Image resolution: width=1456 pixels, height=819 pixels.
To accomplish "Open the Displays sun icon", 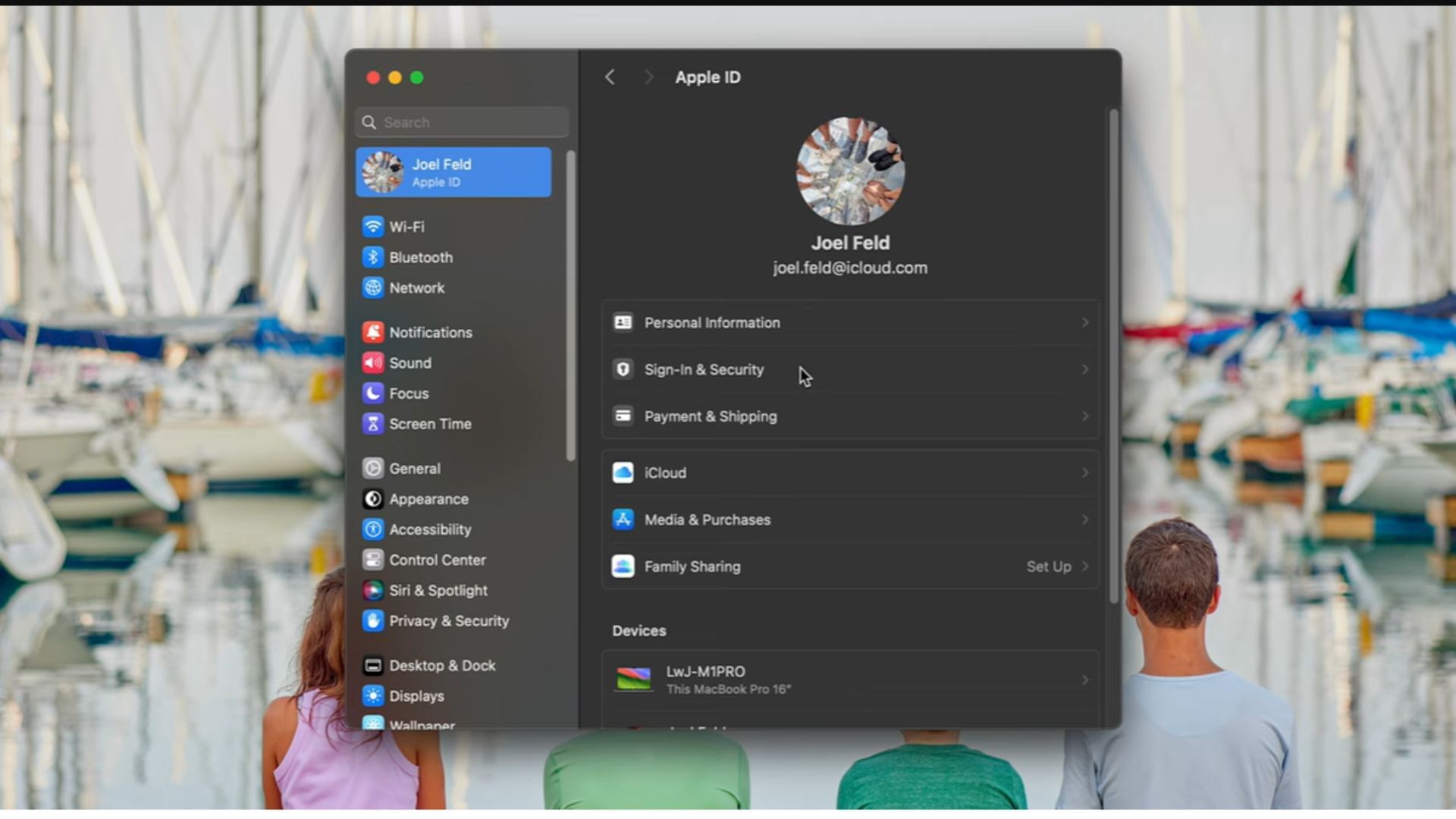I will pyautogui.click(x=372, y=695).
